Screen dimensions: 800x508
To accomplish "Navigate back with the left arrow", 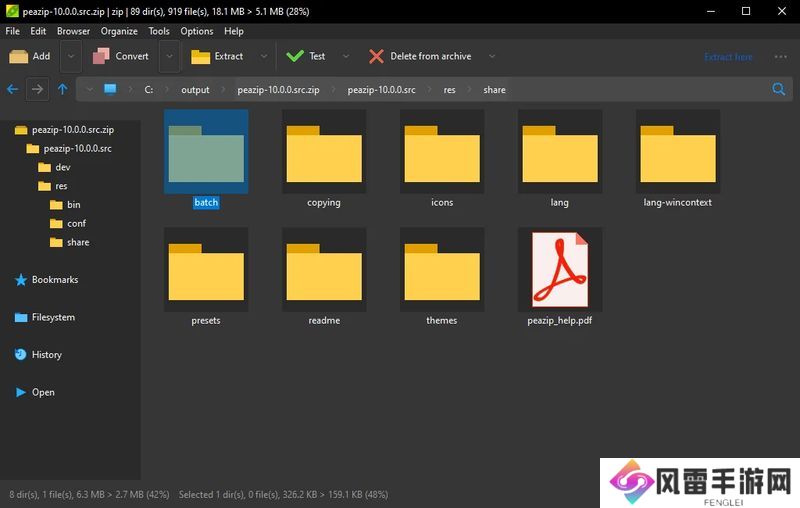I will (13, 89).
